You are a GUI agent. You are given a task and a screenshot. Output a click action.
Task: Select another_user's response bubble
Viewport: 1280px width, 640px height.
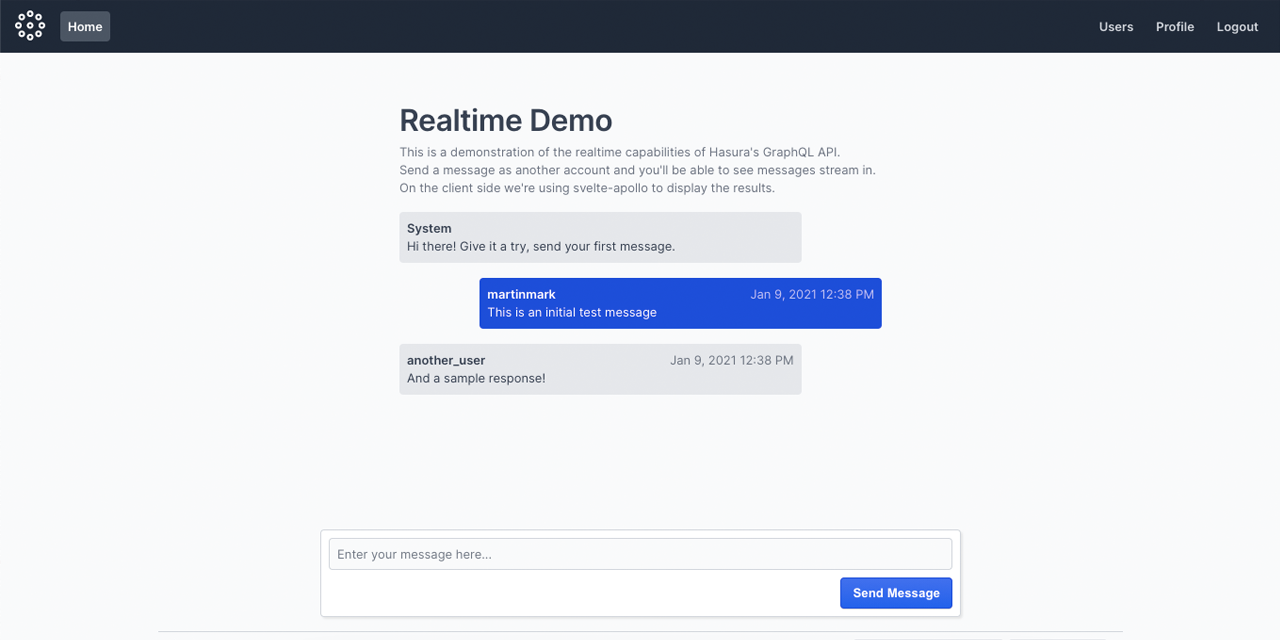coord(600,369)
